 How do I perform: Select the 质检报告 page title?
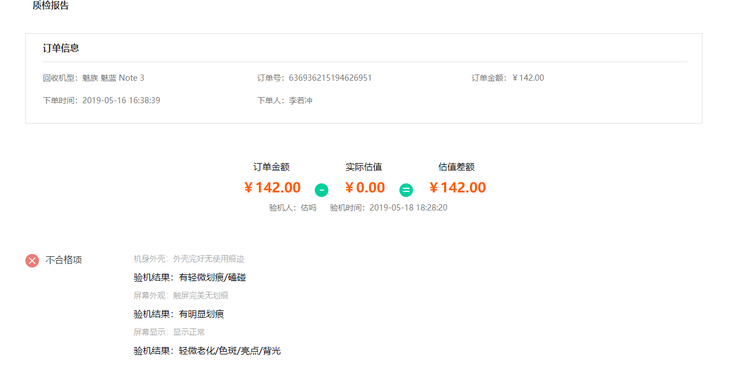coord(50,6)
